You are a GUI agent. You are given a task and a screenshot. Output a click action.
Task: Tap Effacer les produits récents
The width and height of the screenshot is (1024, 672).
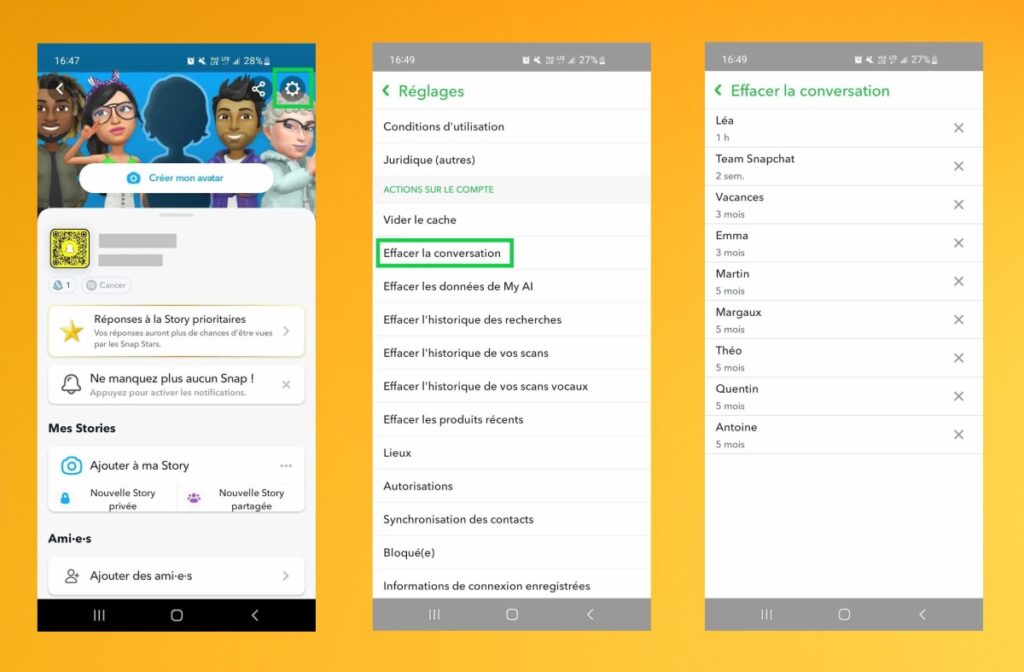click(x=511, y=420)
